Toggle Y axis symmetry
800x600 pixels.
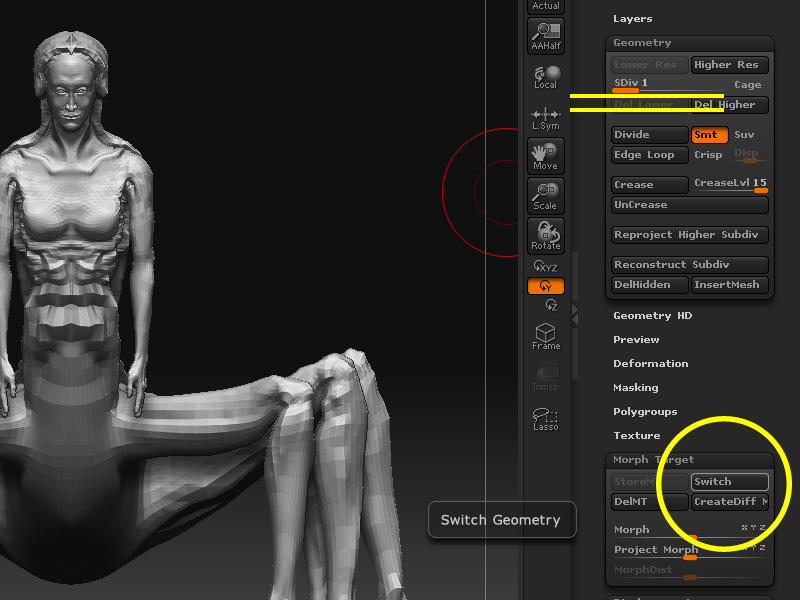tap(545, 285)
